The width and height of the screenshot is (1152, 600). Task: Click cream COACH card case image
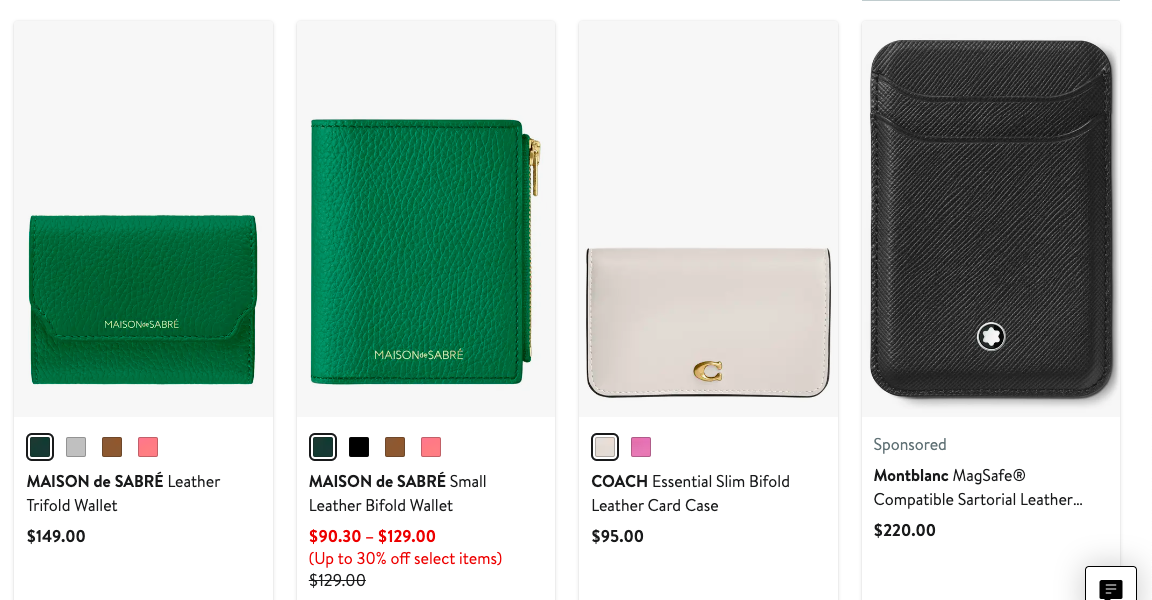pos(708,321)
